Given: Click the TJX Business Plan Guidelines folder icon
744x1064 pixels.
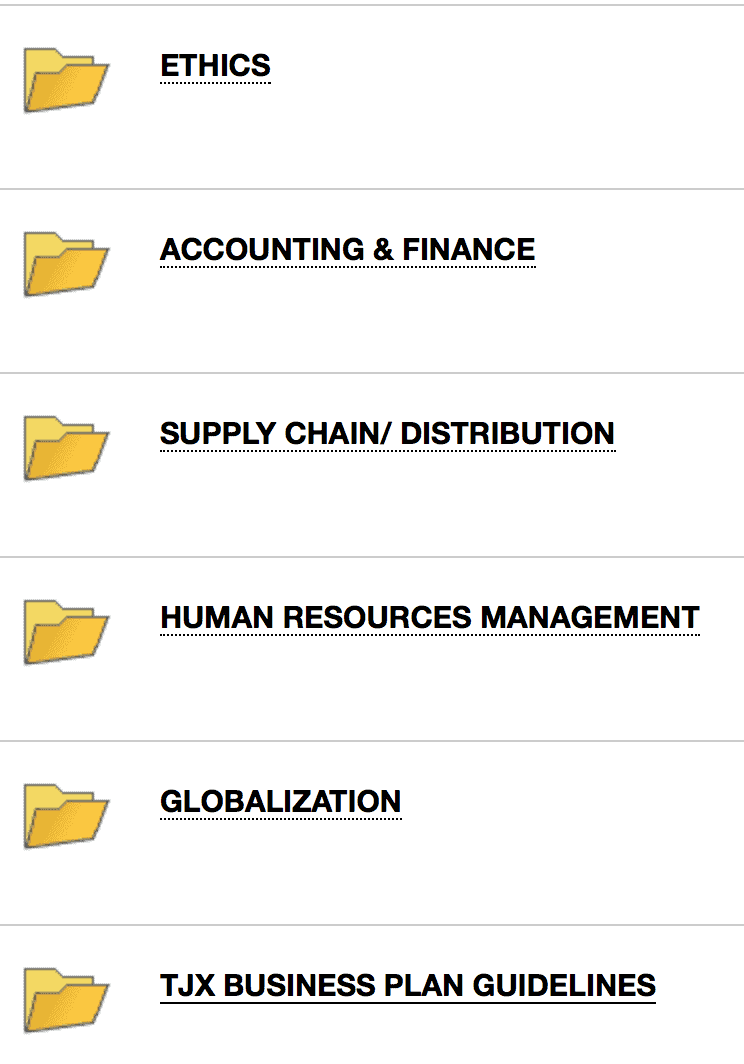Looking at the screenshot, I should [65, 1001].
